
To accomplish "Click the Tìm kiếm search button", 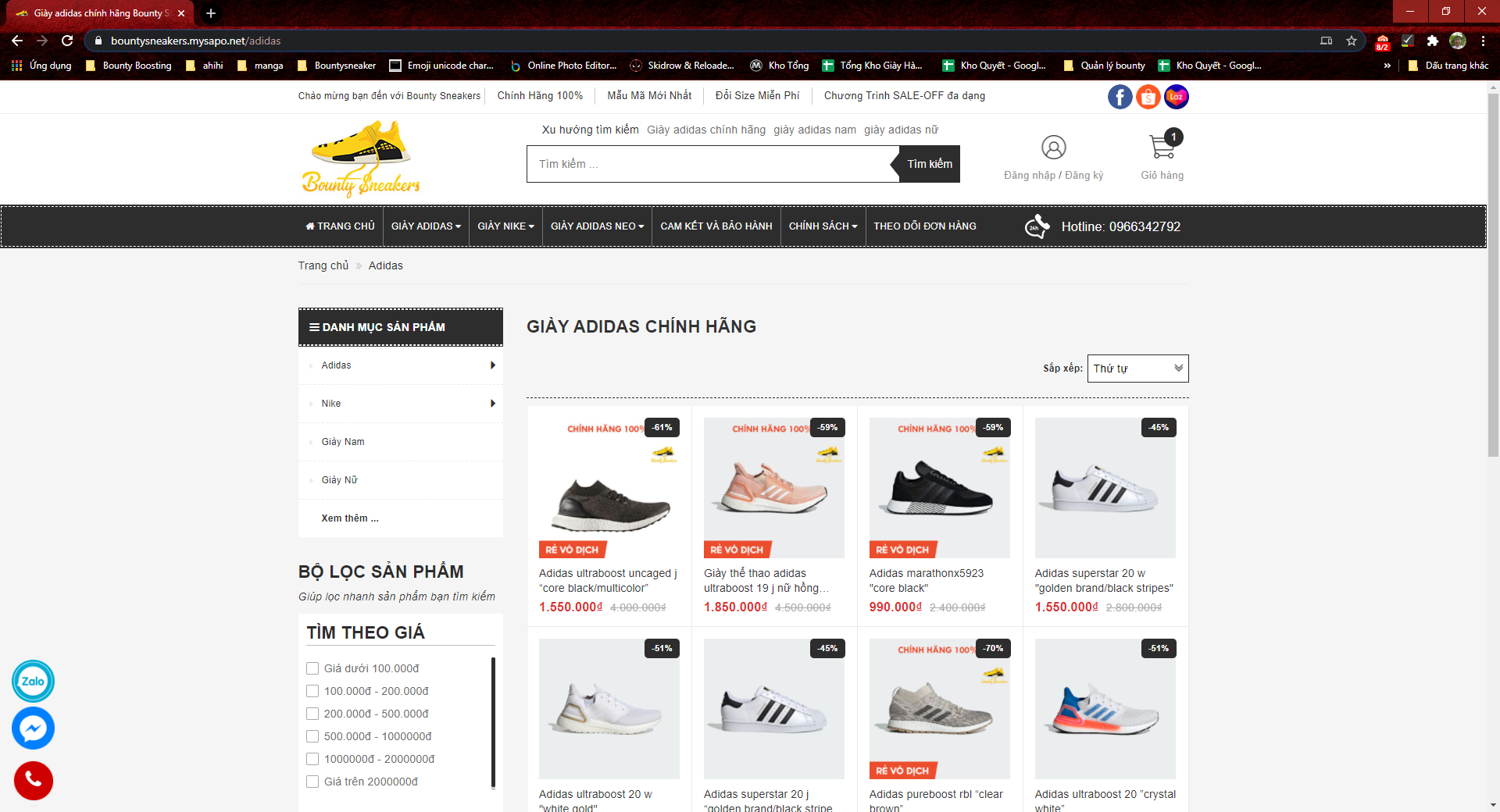I will coord(929,164).
